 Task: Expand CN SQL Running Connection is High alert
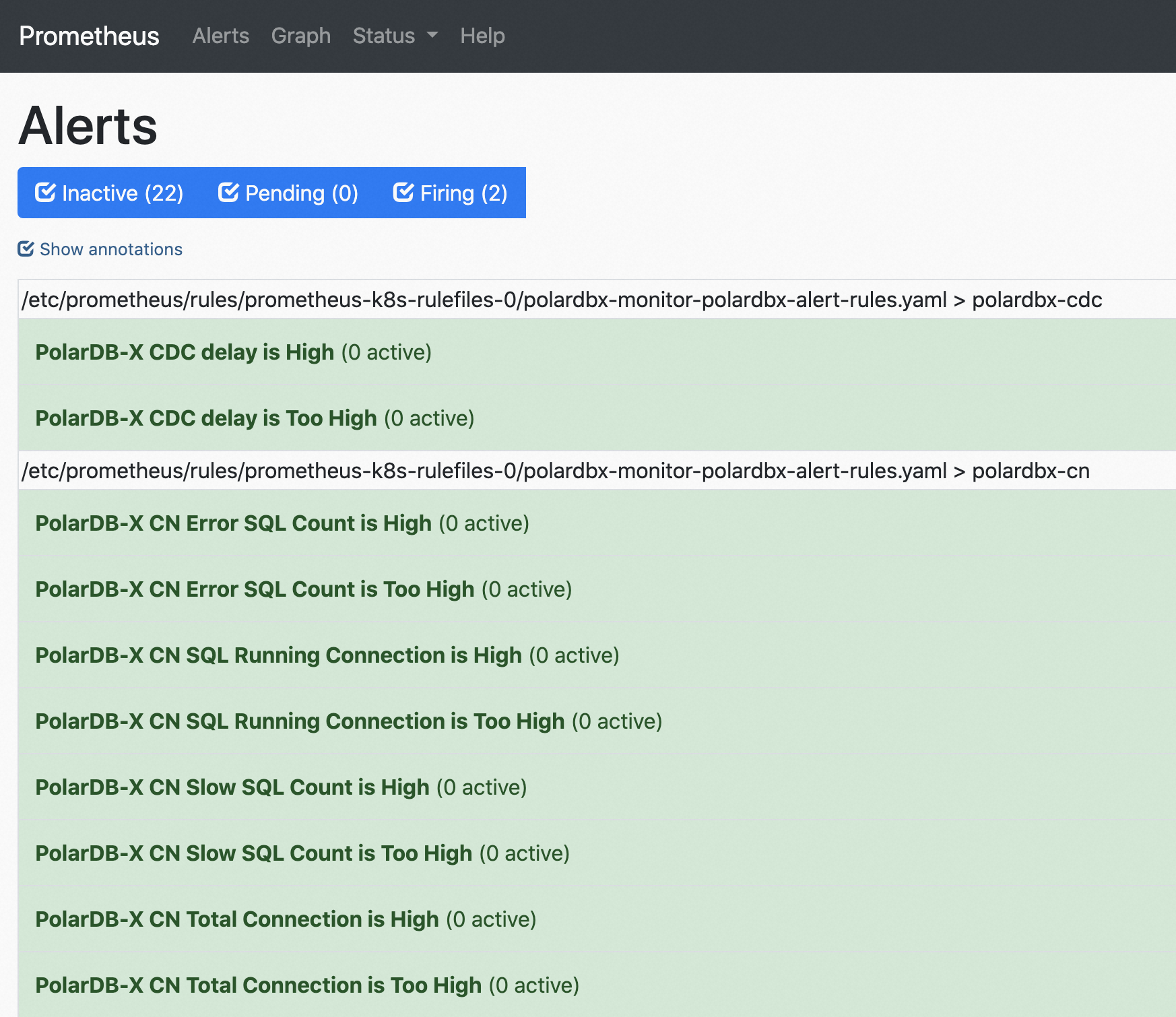pos(327,655)
